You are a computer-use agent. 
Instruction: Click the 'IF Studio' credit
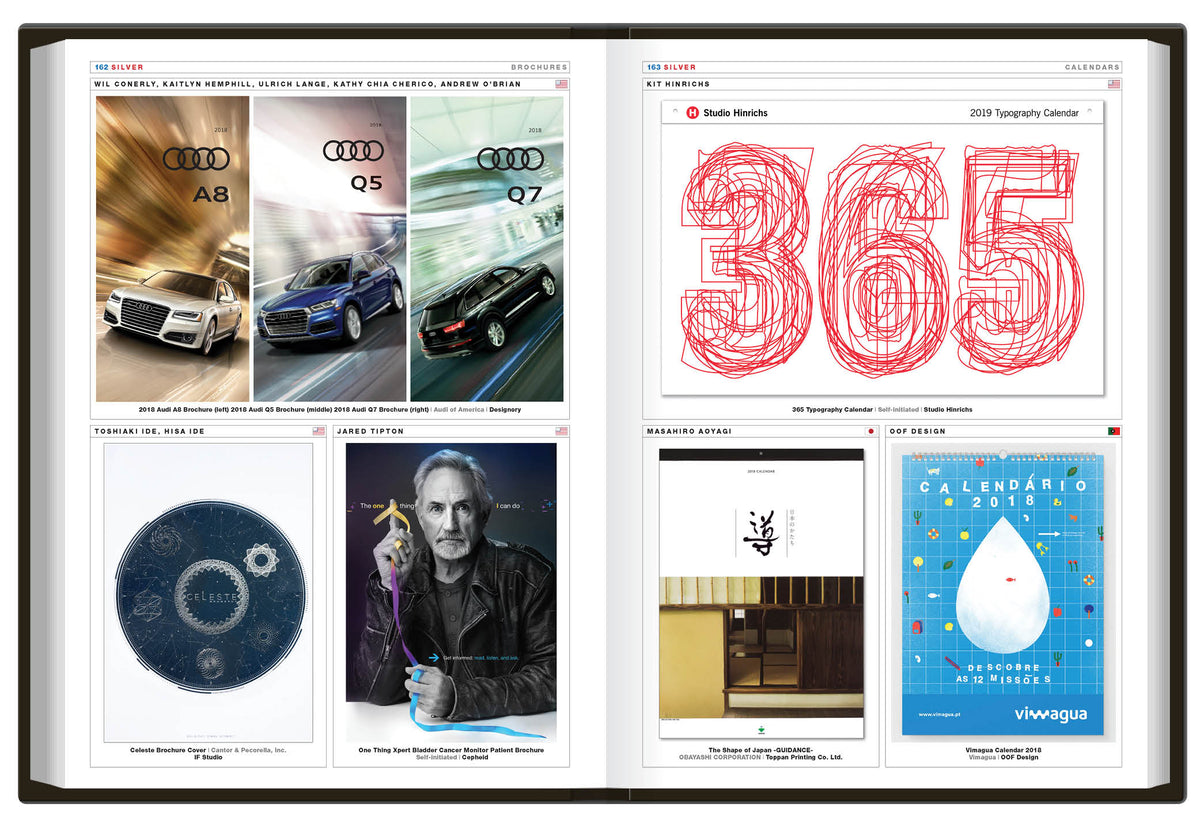(210, 758)
